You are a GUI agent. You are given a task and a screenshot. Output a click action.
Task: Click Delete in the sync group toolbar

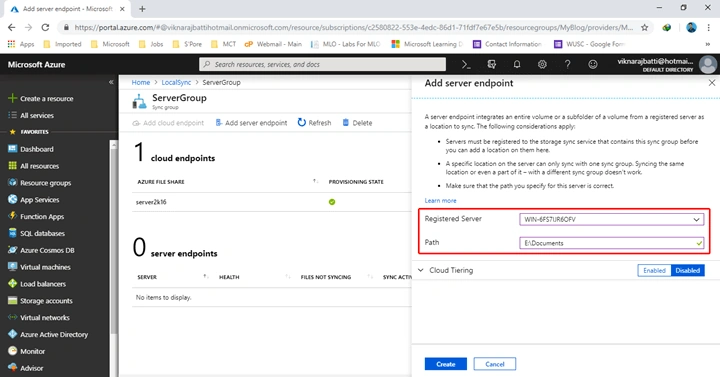click(357, 123)
